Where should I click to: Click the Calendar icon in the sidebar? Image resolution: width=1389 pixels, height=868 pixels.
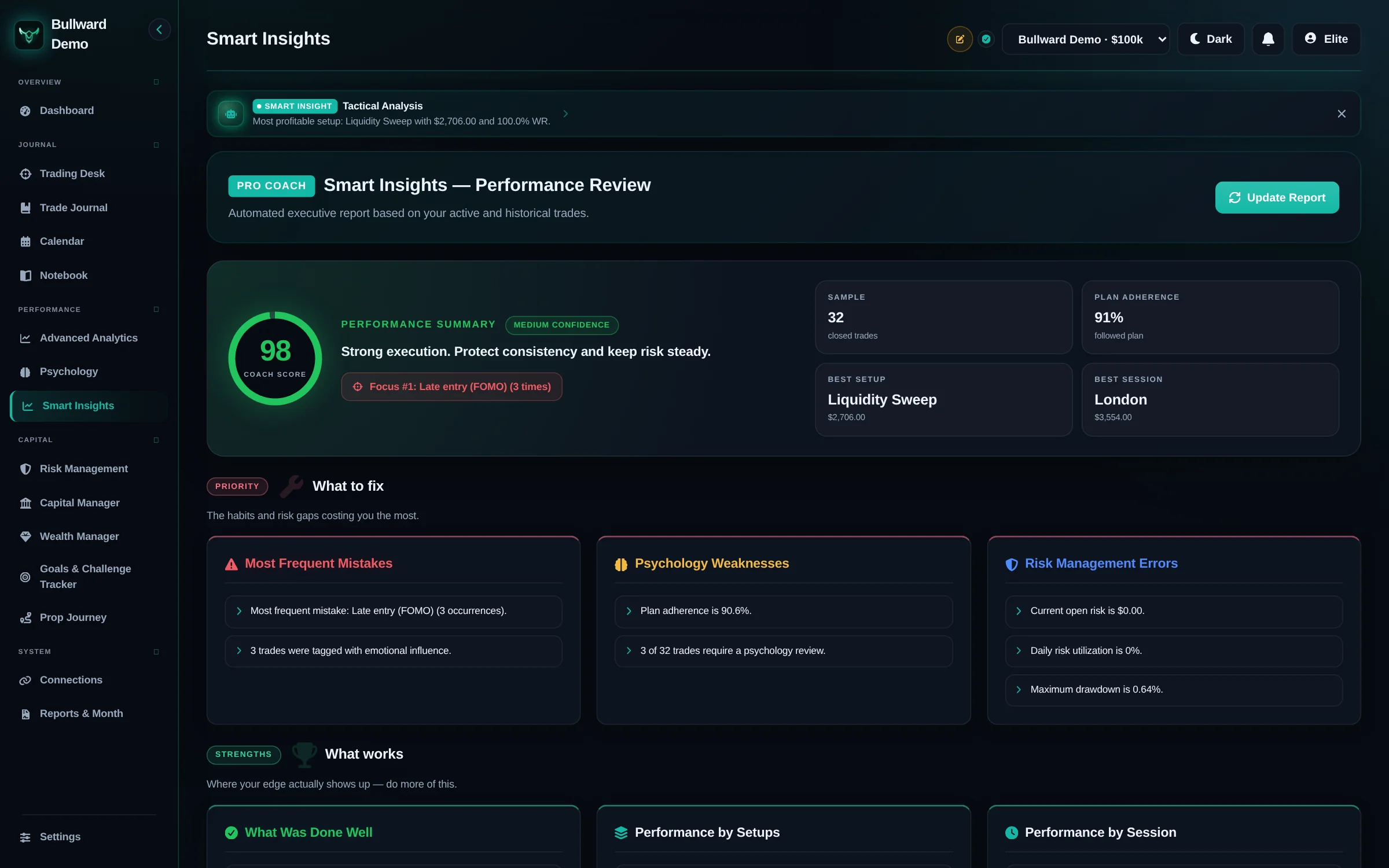[25, 241]
